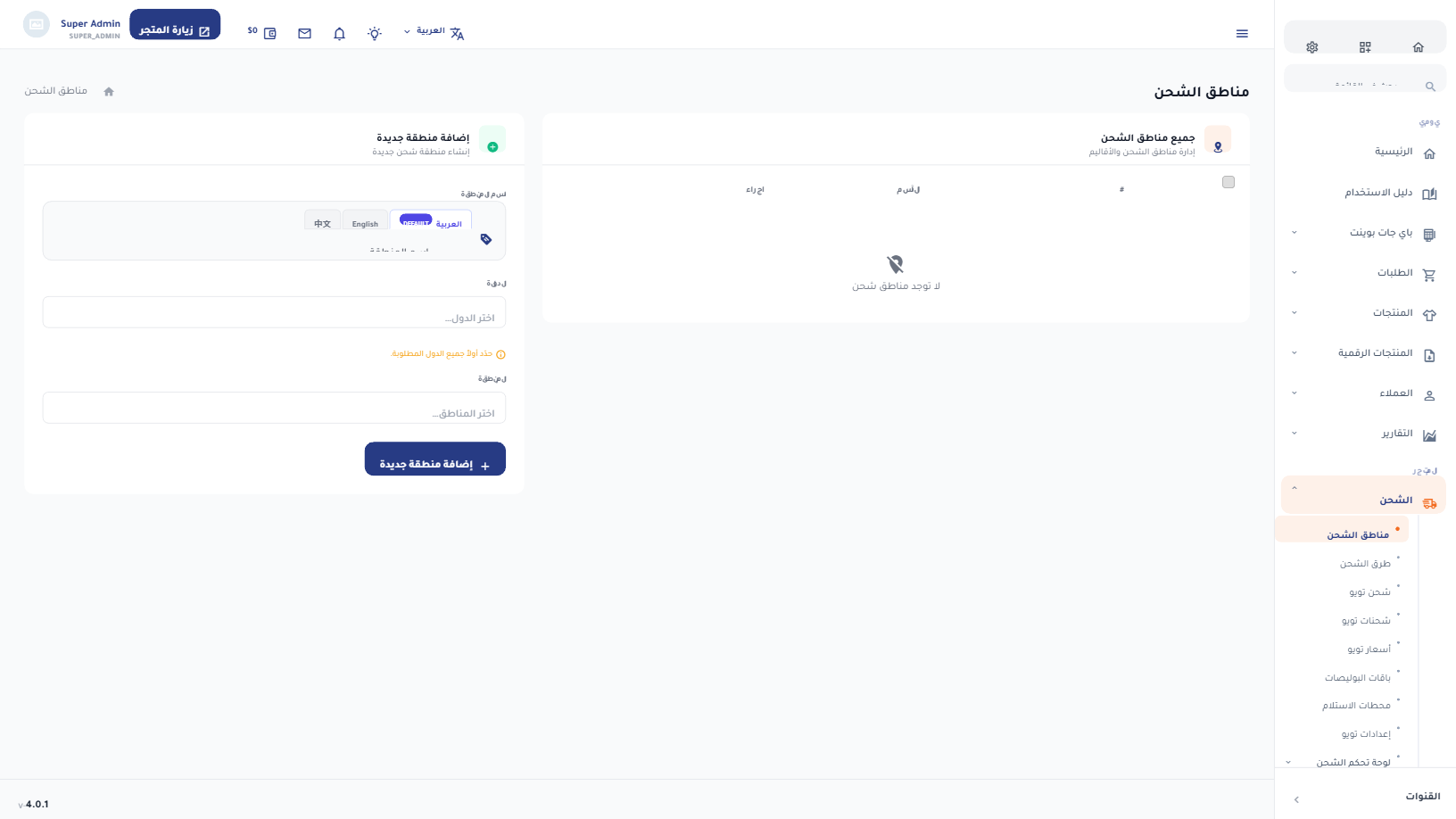Click the Super Admin profile avatar
The width and height of the screenshot is (1456, 819).
pos(37,24)
